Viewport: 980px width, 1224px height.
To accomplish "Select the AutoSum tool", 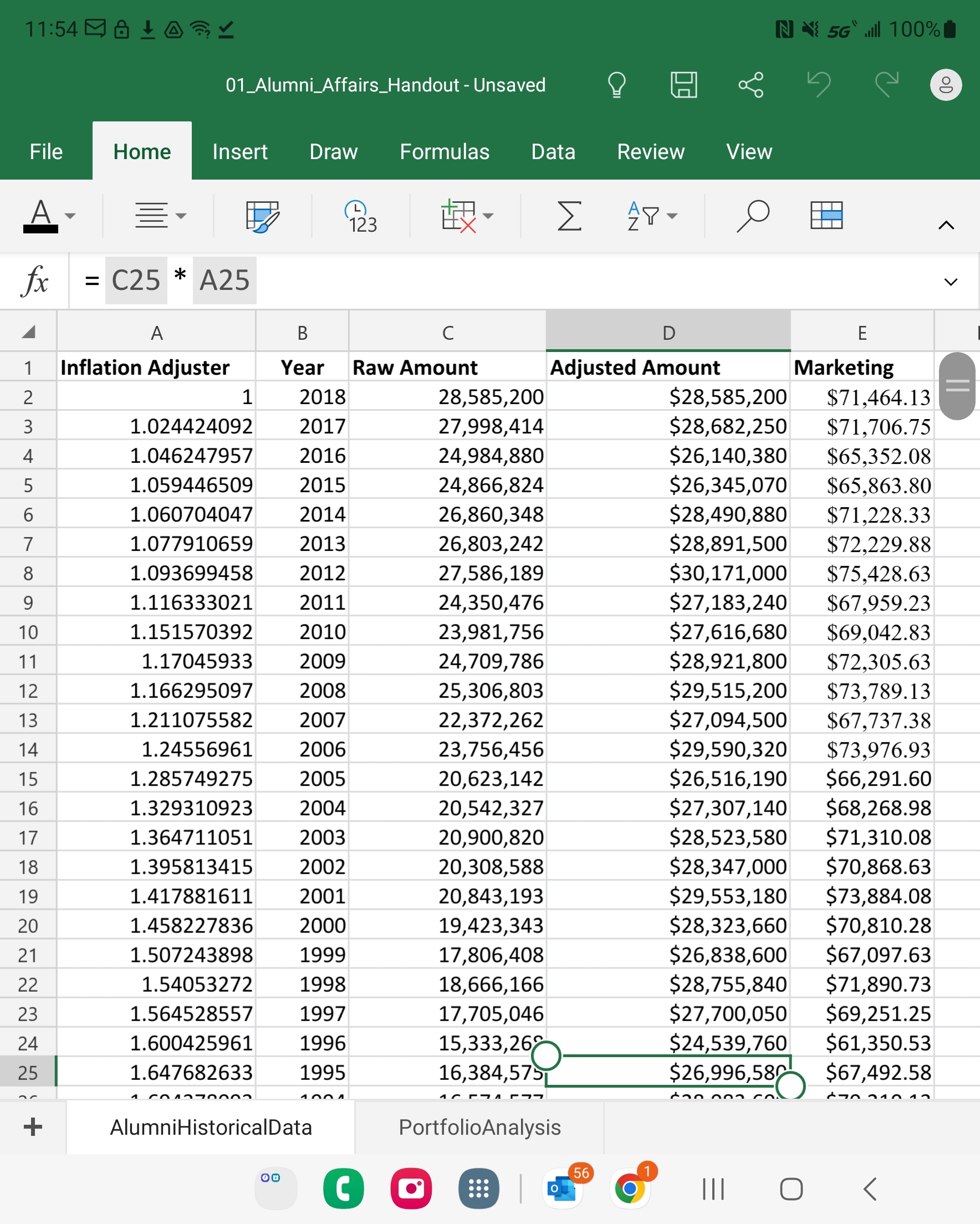I will pos(569,216).
